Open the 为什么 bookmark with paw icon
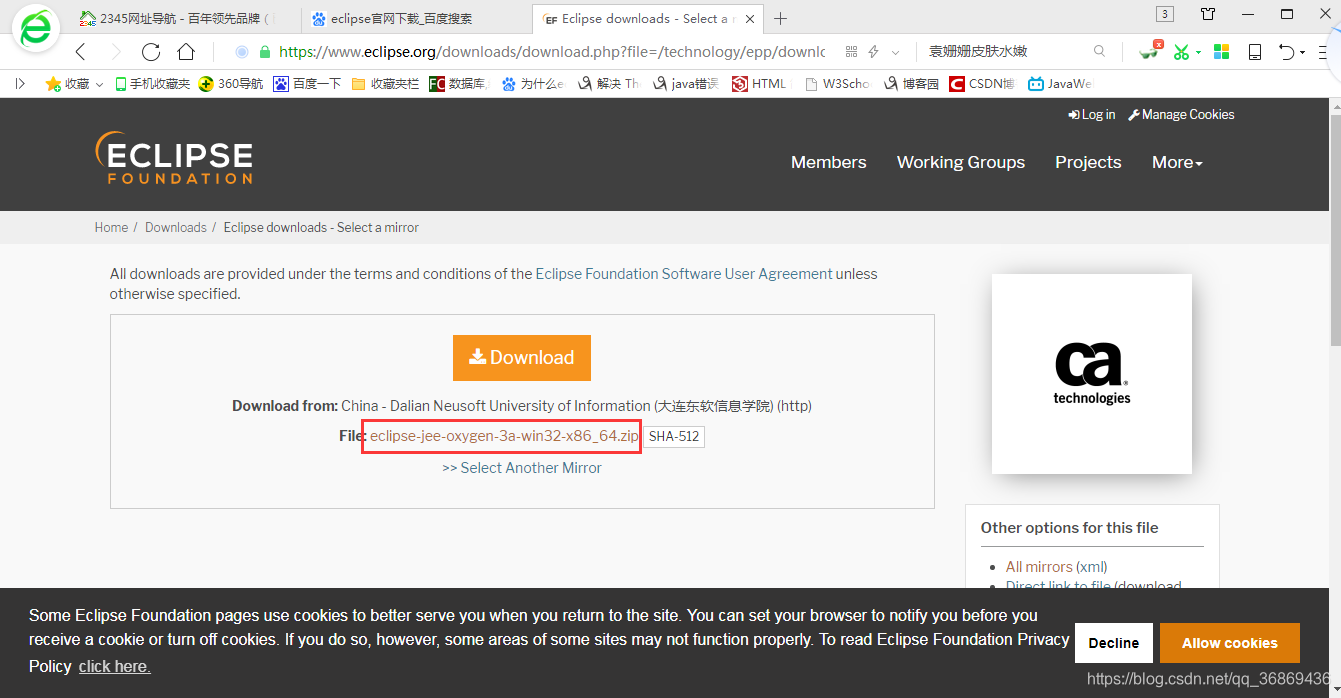 533,84
